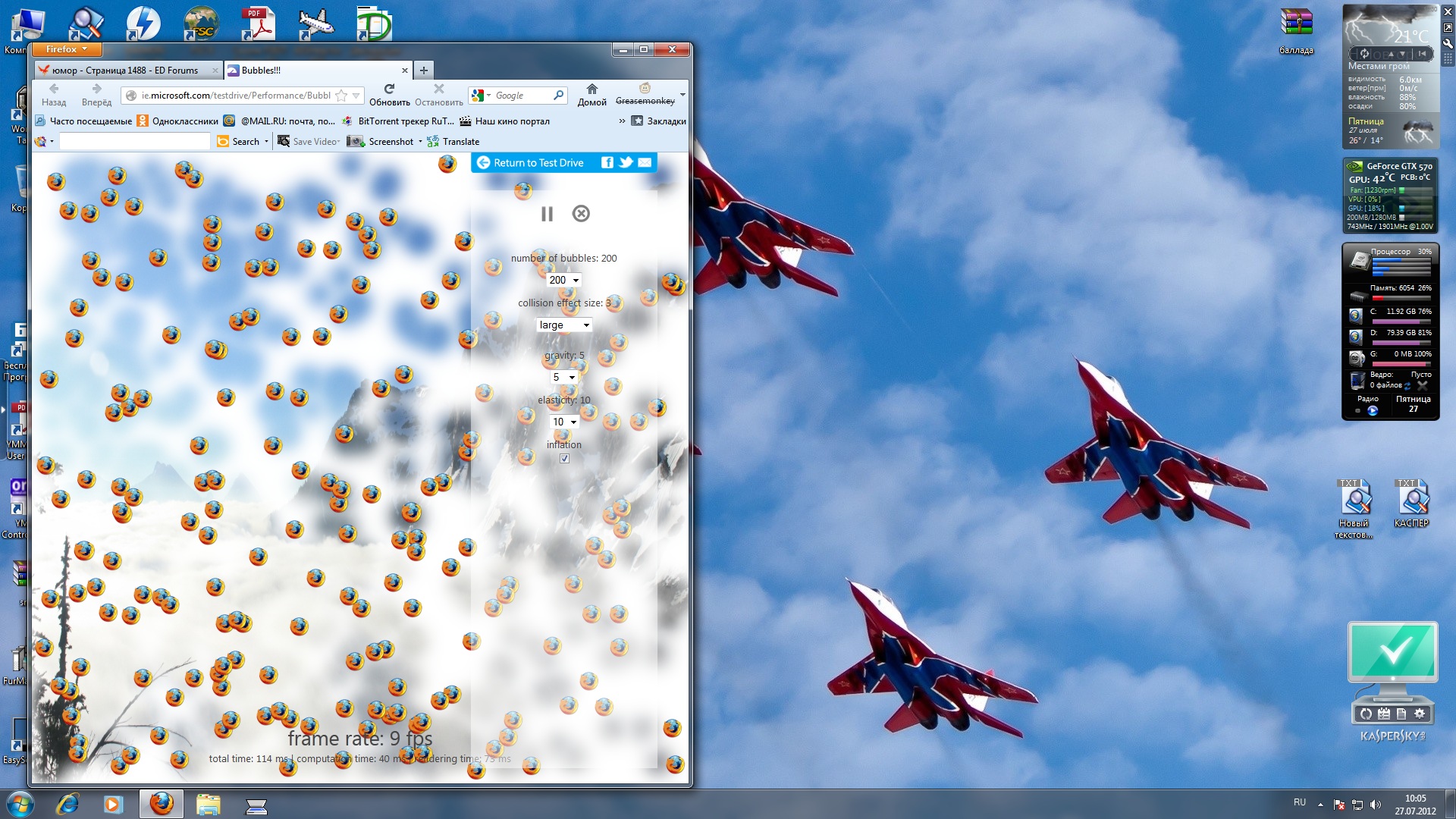Open Windows Explorer folder on taskbar
The height and width of the screenshot is (819, 1456).
[208, 804]
